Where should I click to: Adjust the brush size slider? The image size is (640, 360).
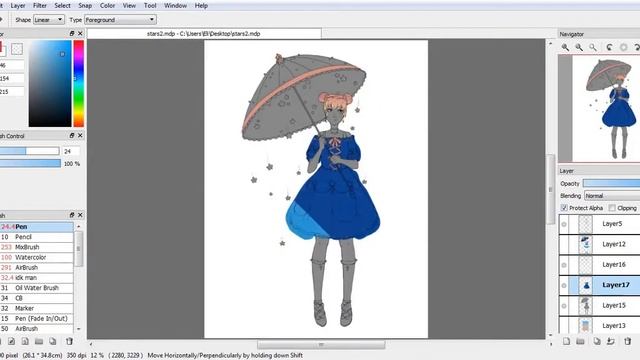click(x=29, y=151)
